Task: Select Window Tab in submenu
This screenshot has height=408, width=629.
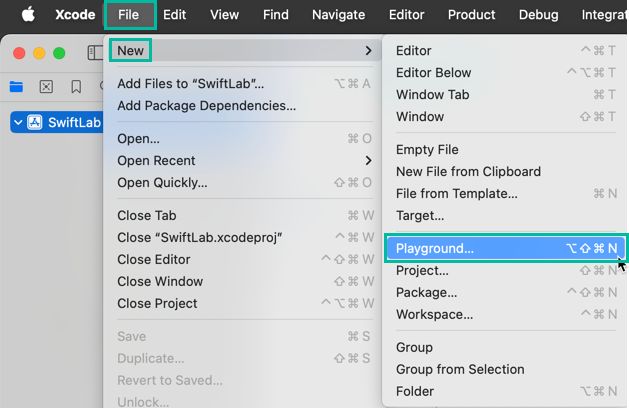Action: 505,95
